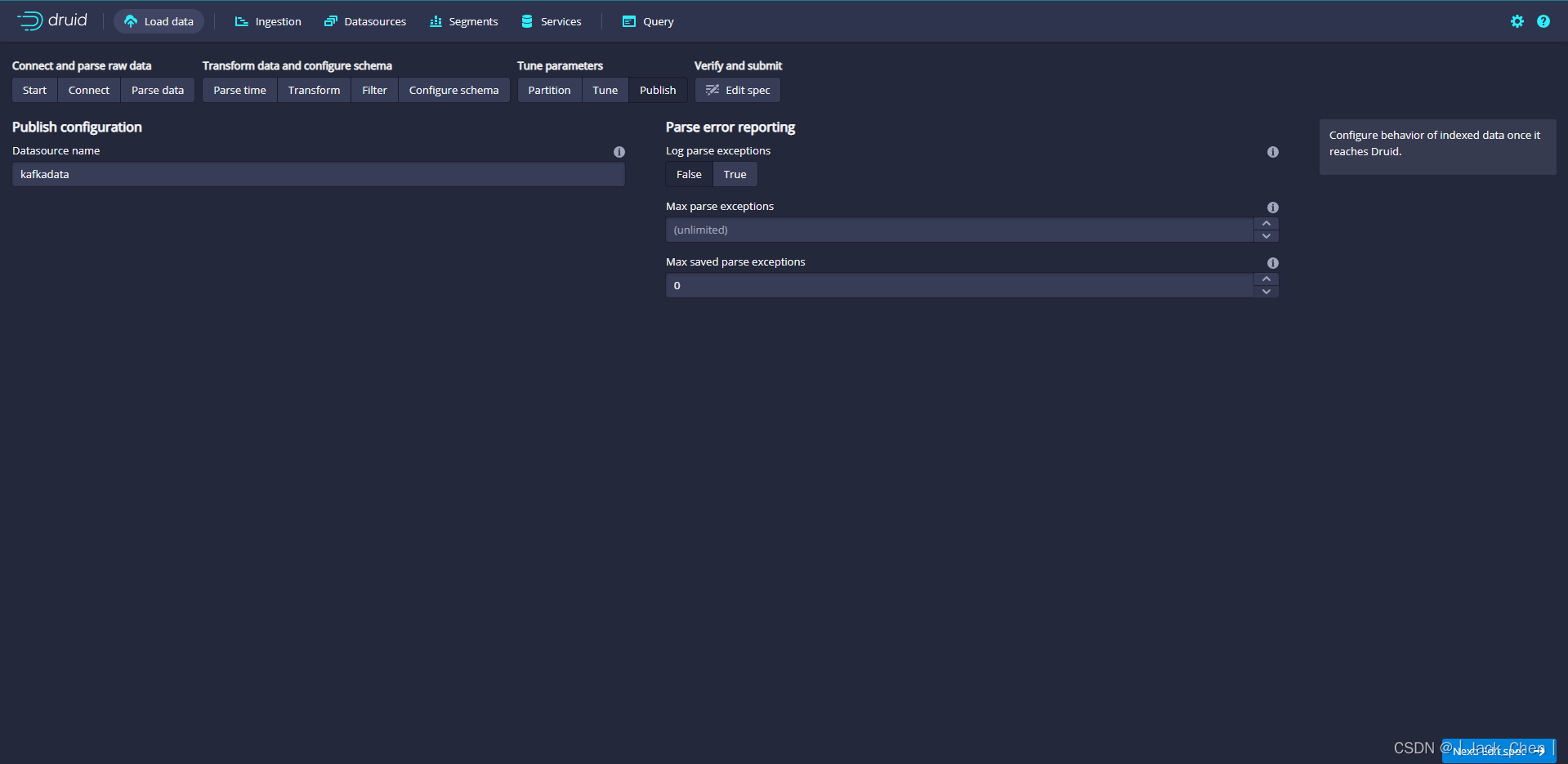
Task: Decrease Max parse exceptions value
Action: 1266,236
